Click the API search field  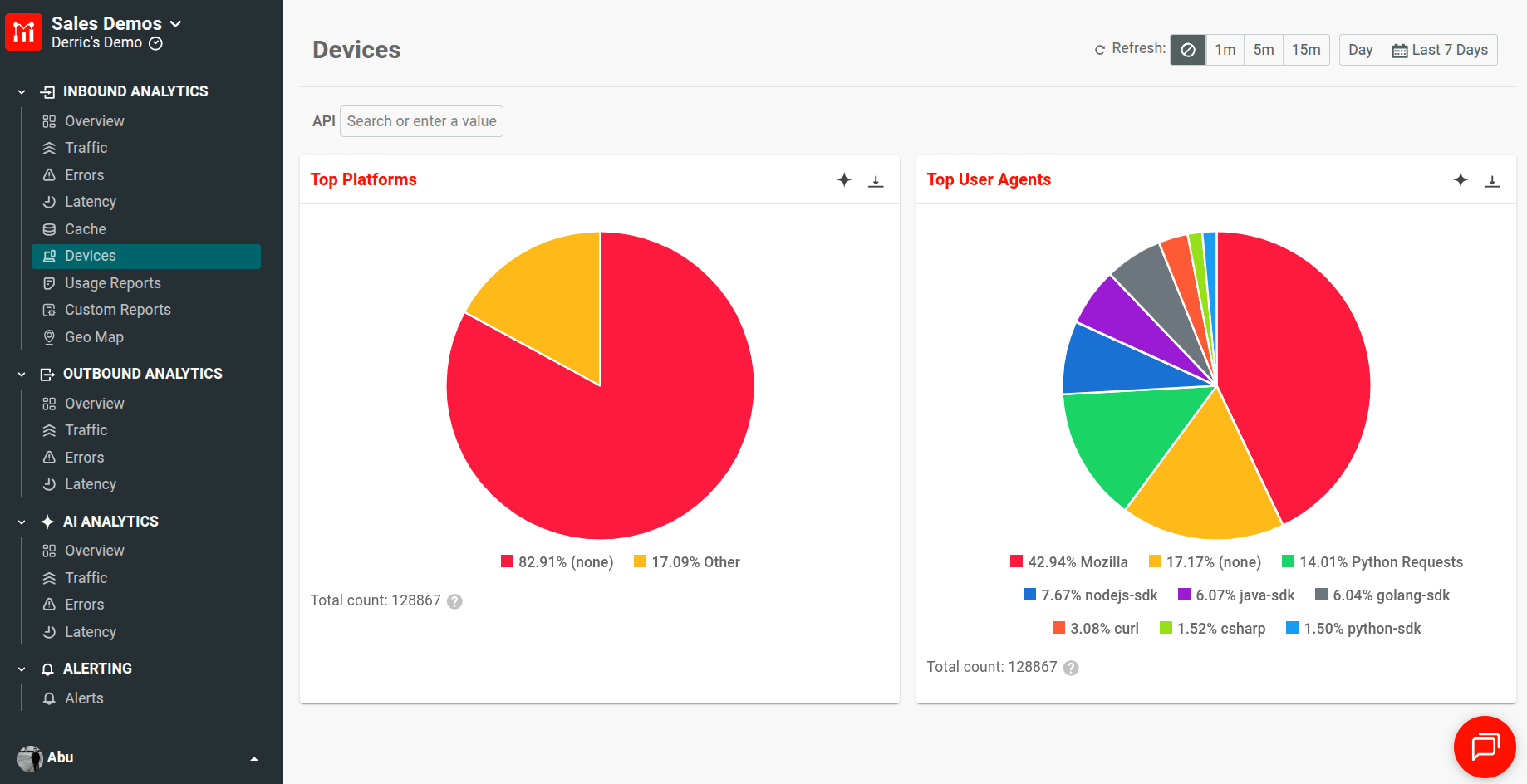coord(421,121)
